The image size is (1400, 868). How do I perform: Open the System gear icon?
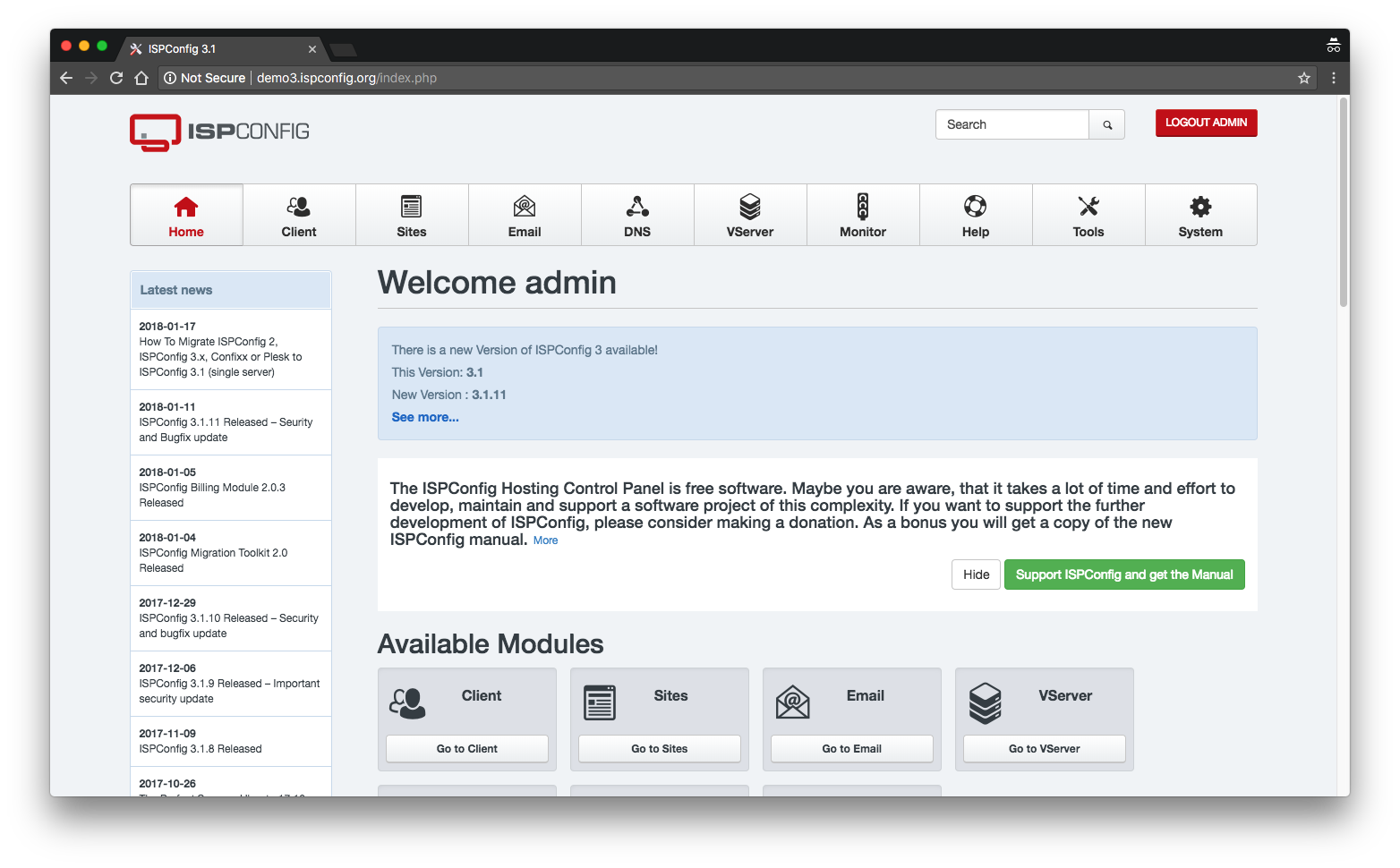click(x=1199, y=207)
